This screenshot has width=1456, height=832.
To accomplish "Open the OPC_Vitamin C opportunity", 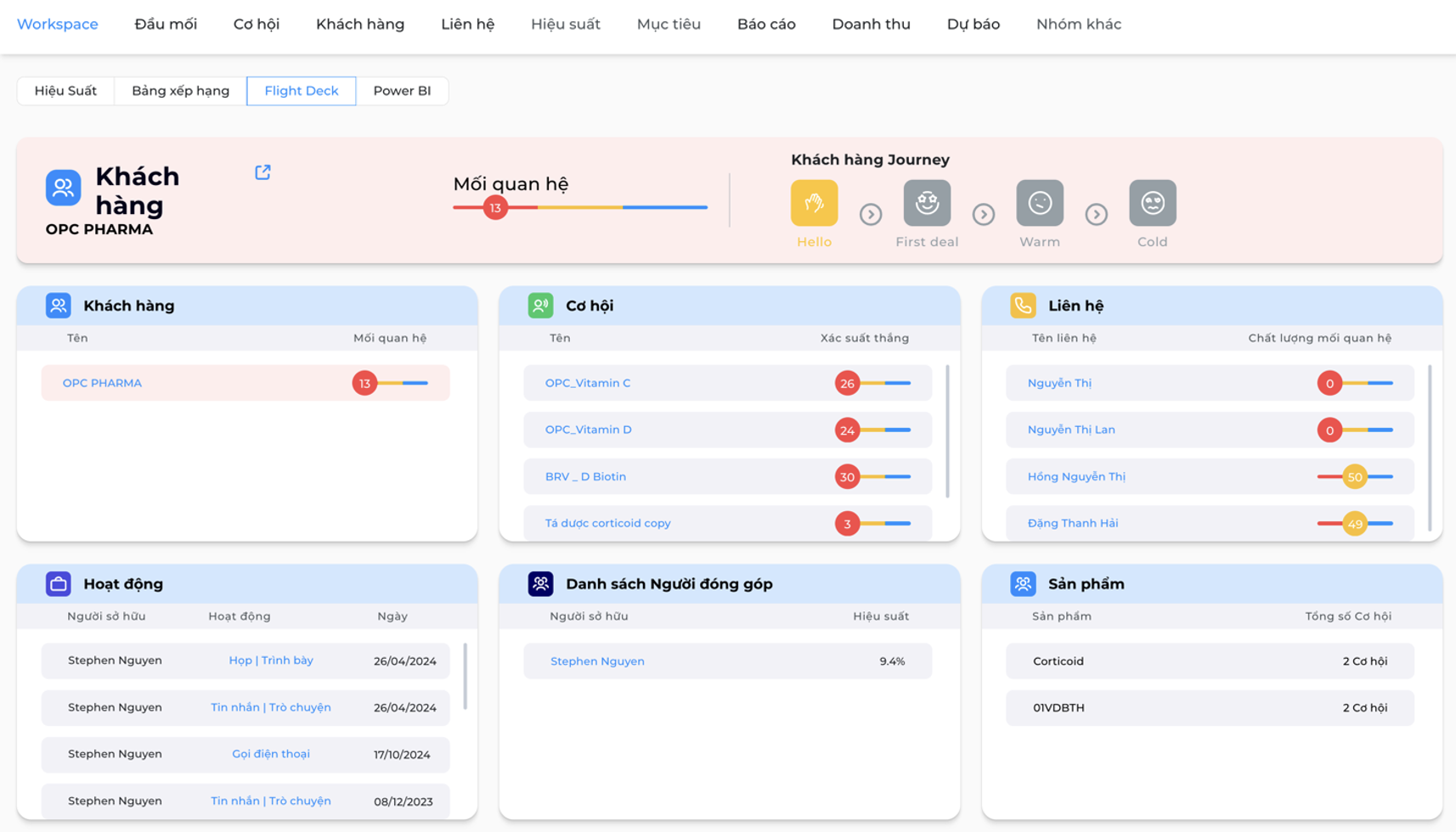I will (588, 383).
